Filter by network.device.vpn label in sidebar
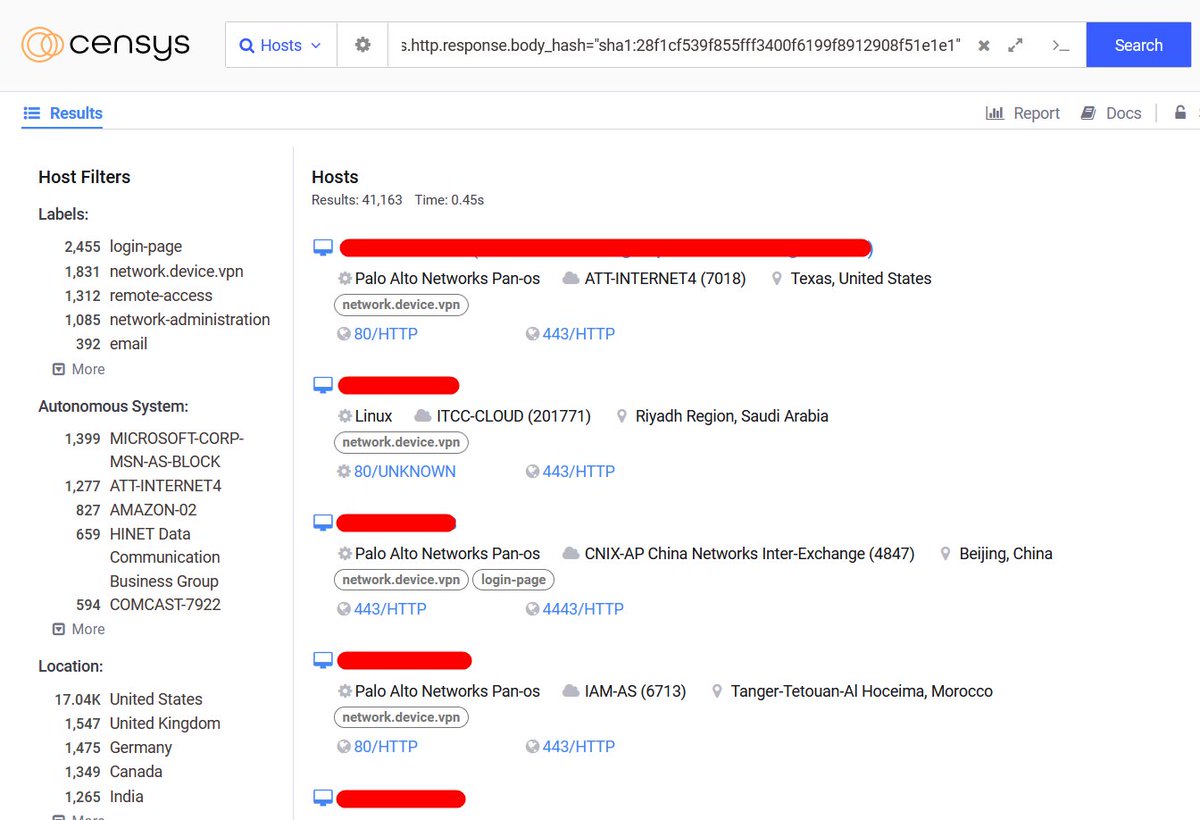The height and width of the screenshot is (820, 1200). pos(176,271)
